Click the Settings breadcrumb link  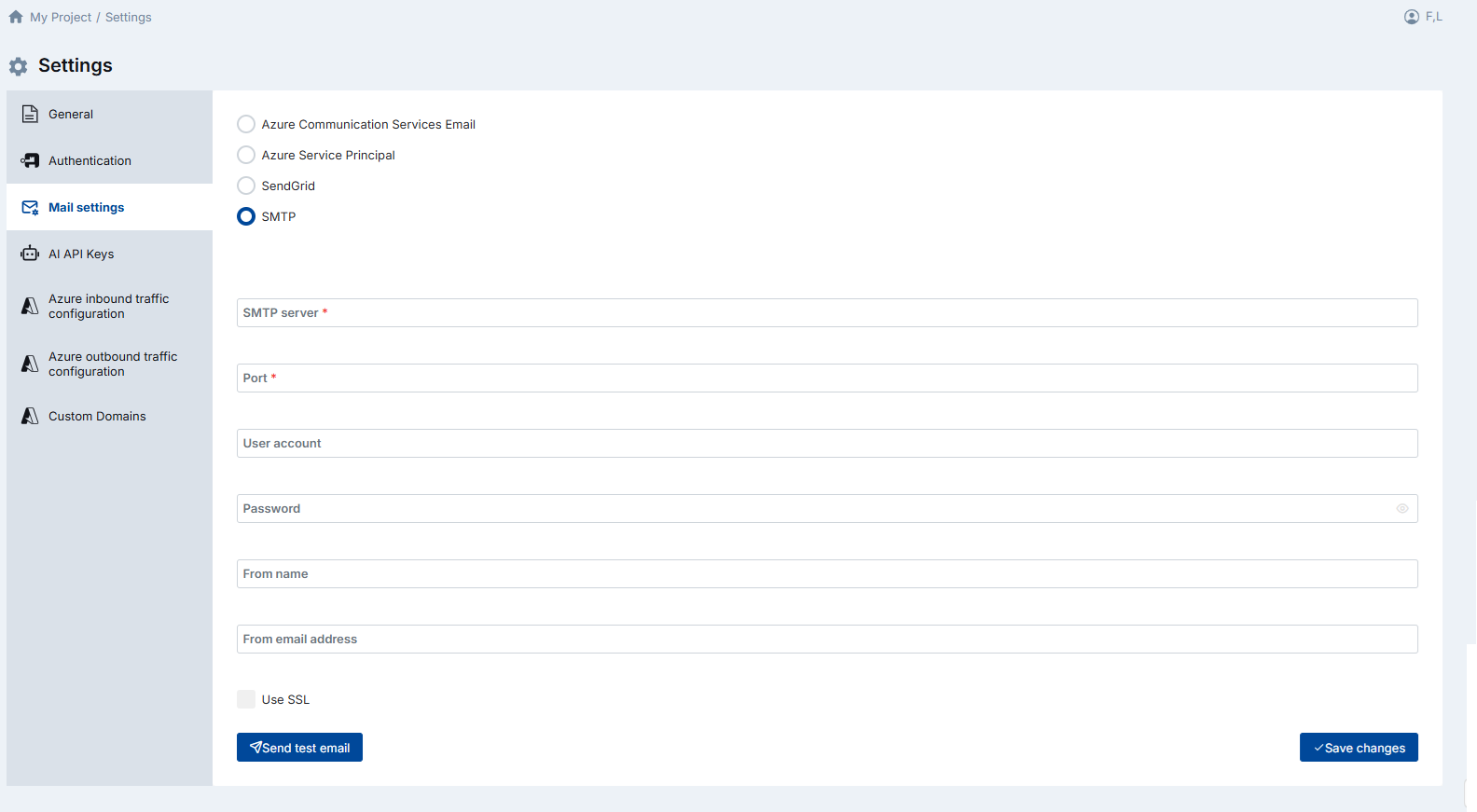tap(129, 17)
